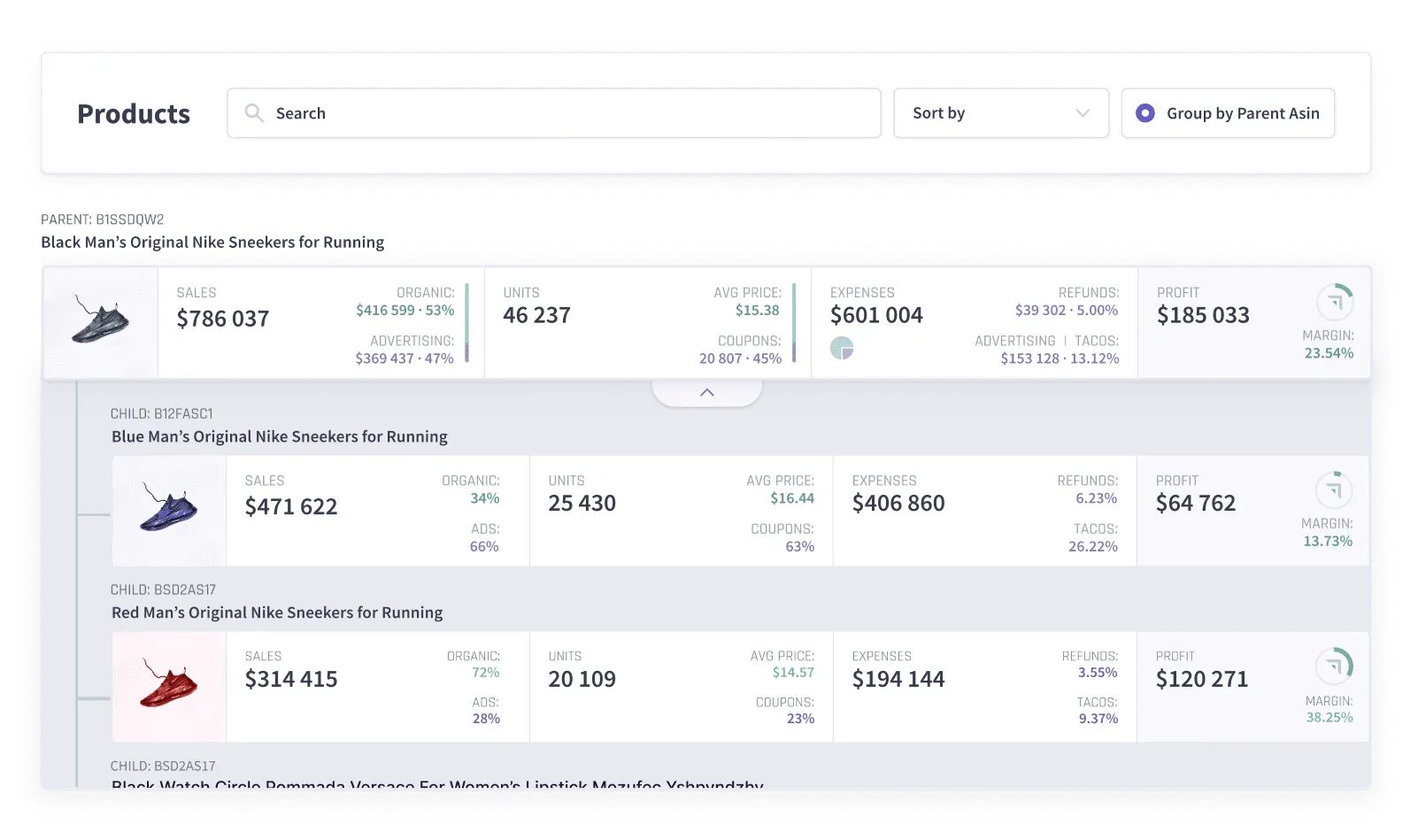Click blue sneaker organic 34%

click(485, 498)
